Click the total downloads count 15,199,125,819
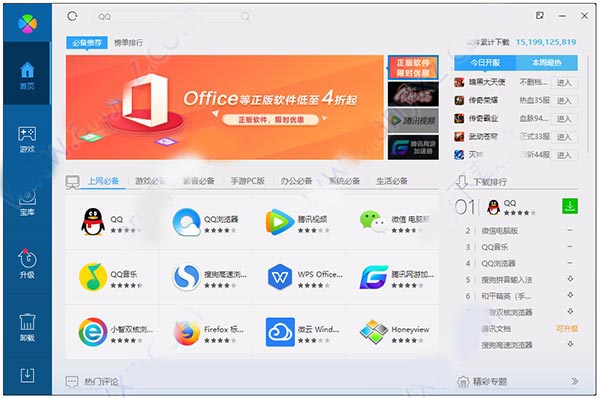The image size is (600, 398). tap(546, 42)
